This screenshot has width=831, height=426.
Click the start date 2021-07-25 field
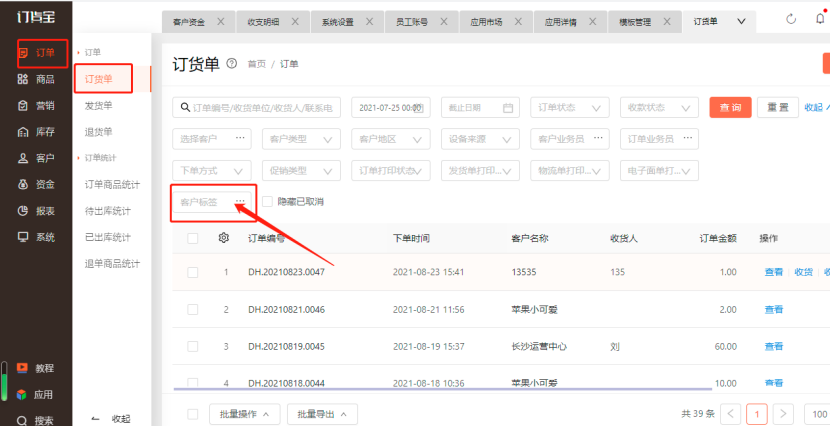pos(391,107)
